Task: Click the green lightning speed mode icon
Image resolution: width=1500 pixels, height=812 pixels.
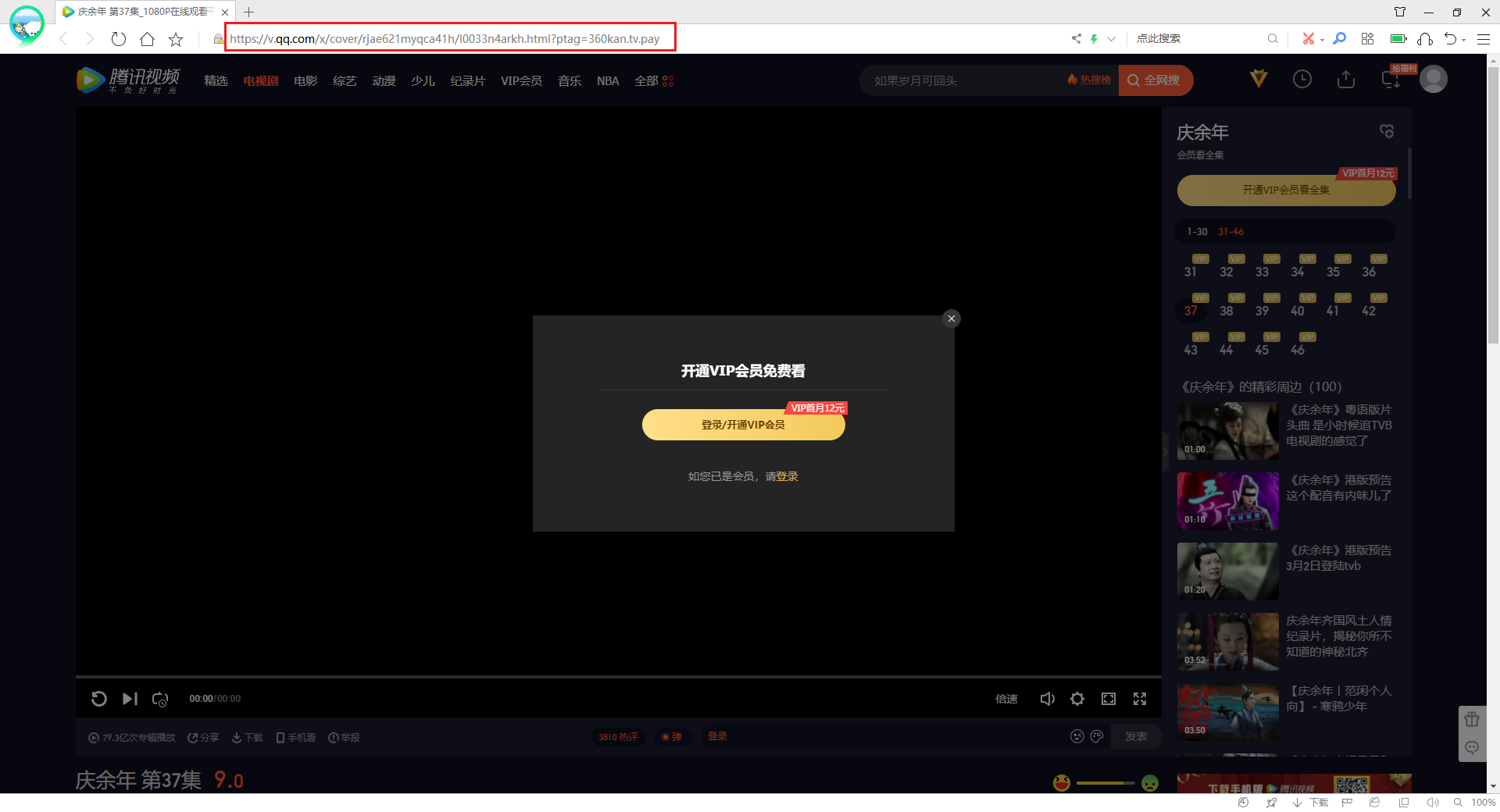Action: click(x=1095, y=38)
